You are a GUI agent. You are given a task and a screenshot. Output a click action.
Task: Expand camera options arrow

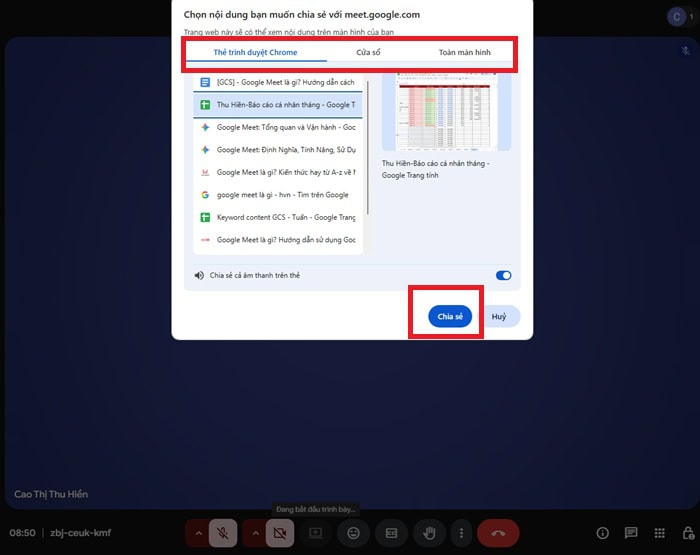coord(256,534)
